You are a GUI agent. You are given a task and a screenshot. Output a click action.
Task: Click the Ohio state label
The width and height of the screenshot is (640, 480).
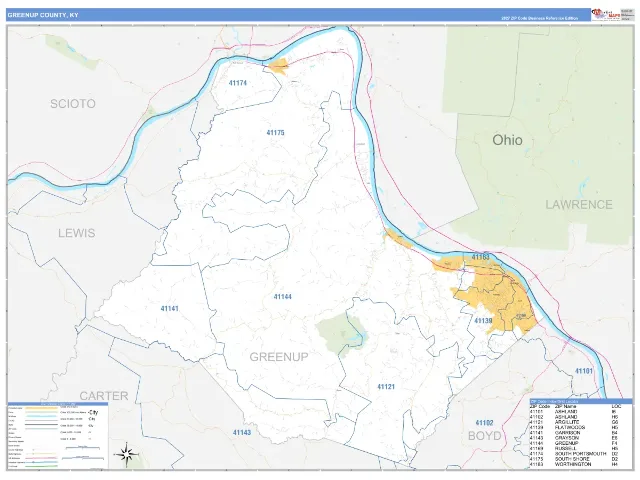507,140
